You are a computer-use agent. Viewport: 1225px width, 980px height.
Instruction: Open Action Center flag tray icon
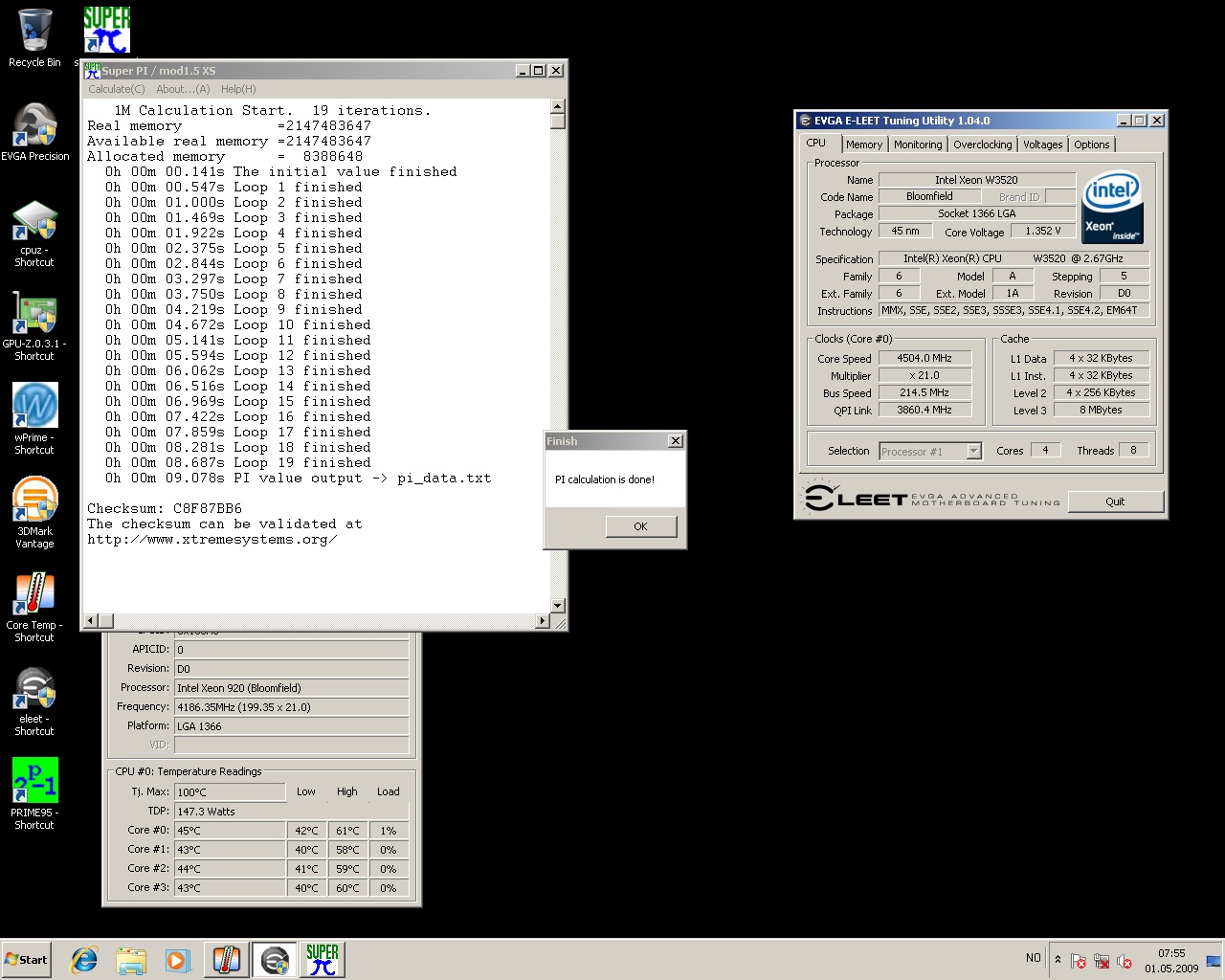pyautogui.click(x=1079, y=961)
